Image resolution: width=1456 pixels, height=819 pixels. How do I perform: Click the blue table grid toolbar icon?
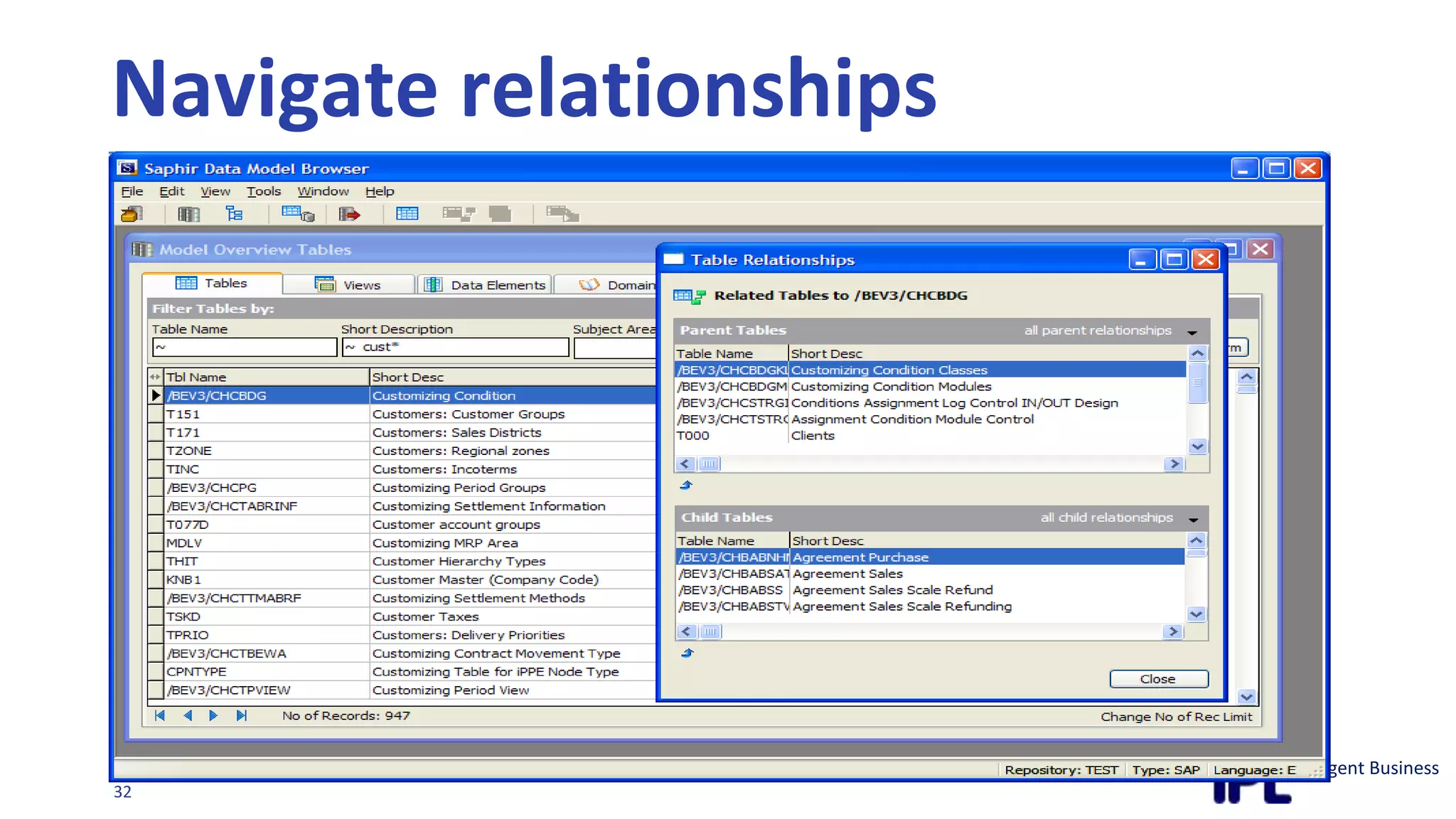click(407, 213)
